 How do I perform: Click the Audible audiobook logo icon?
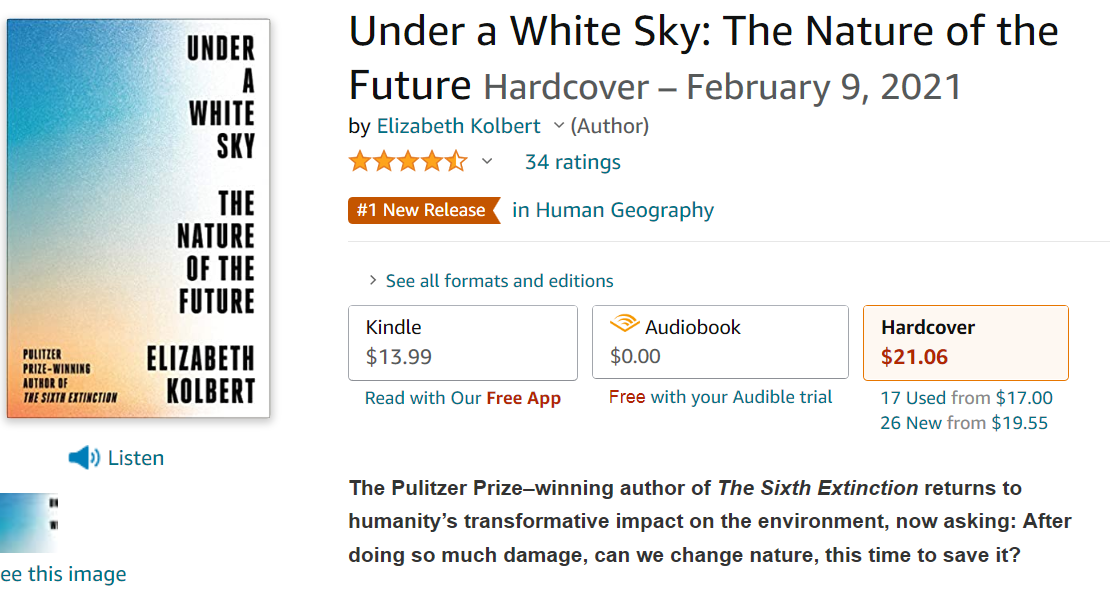click(x=625, y=326)
